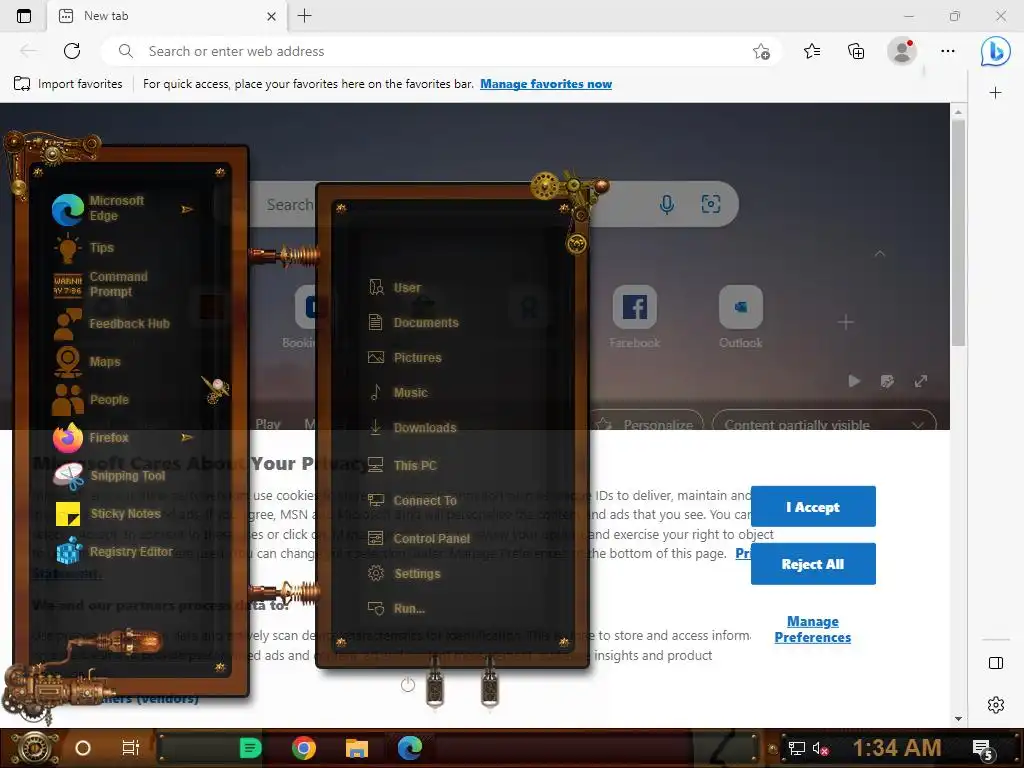
Task: Click the power button below start menu
Action: pos(408,684)
